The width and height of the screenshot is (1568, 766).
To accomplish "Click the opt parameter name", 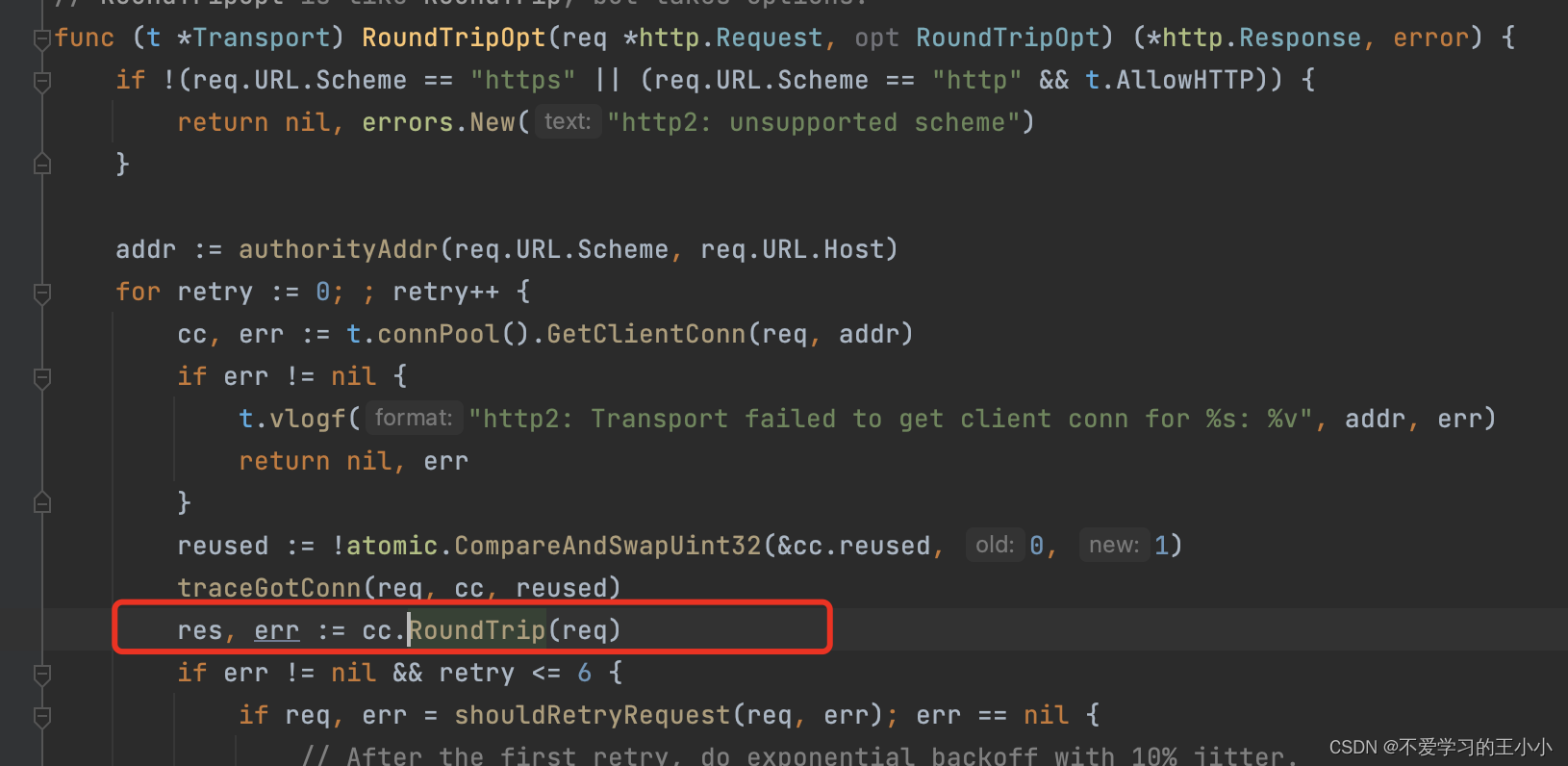I will tap(877, 38).
